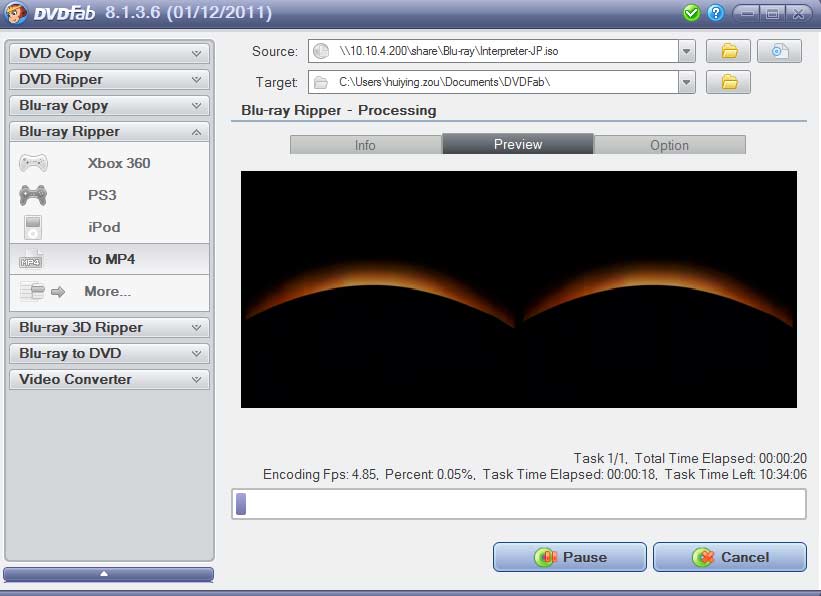Click the encoding progress bar
This screenshot has height=596, width=821.
coord(519,504)
